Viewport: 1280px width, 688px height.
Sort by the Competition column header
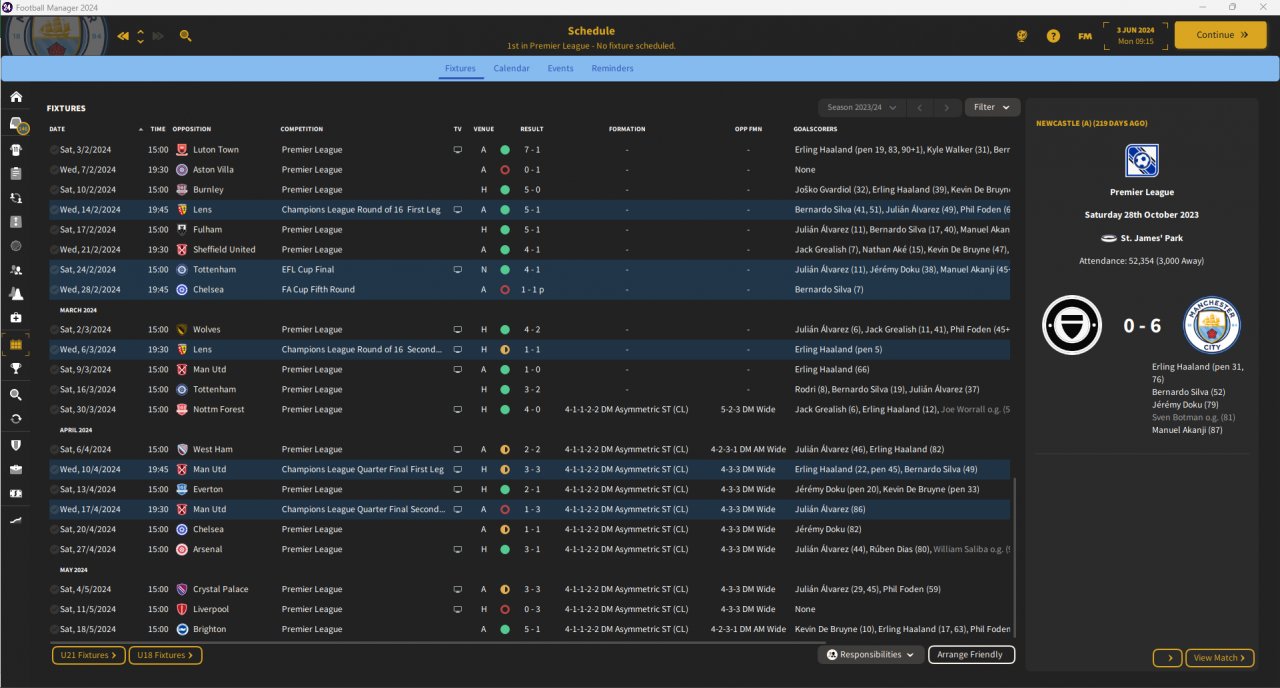pyautogui.click(x=301, y=129)
